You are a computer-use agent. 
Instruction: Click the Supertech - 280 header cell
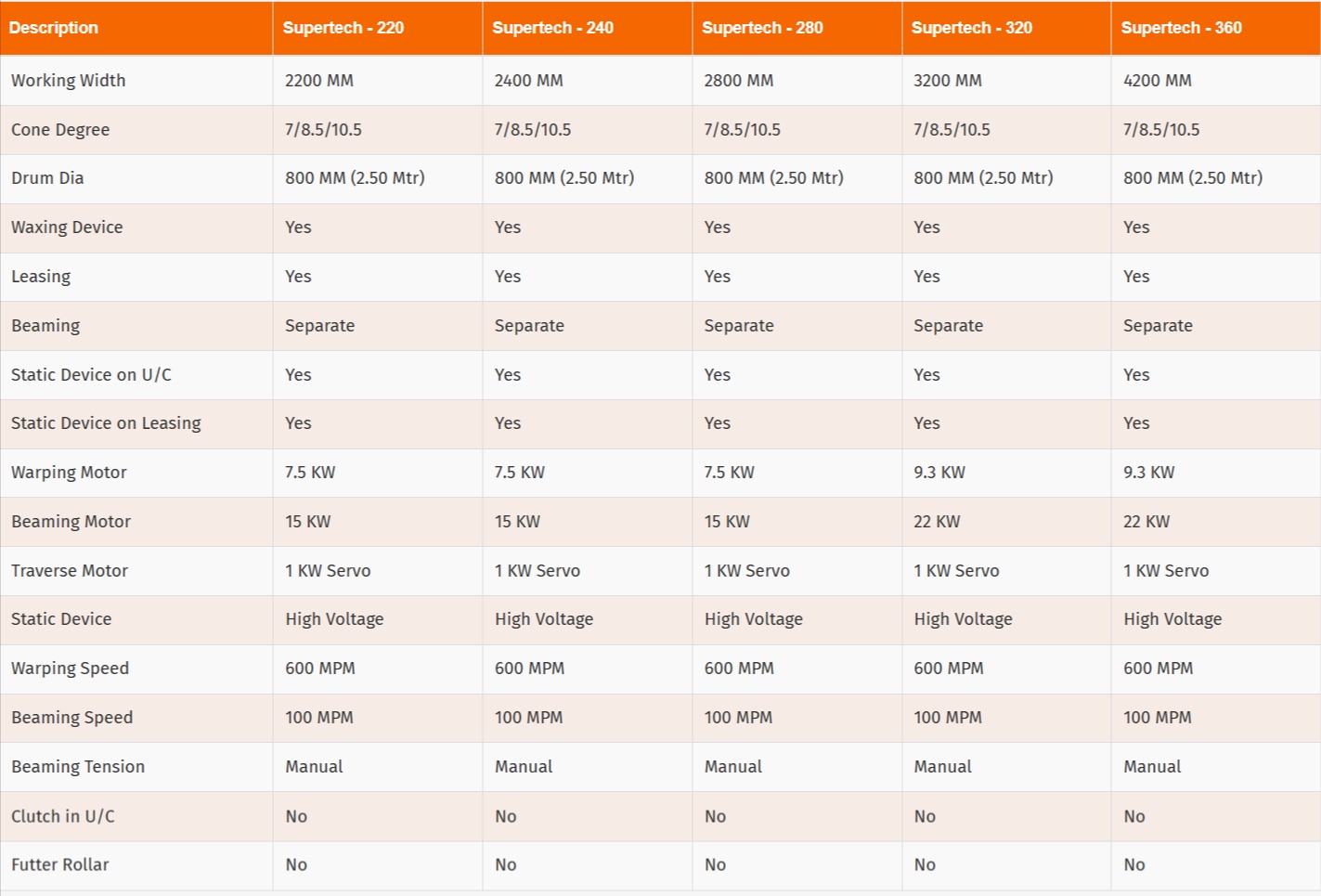(x=762, y=28)
